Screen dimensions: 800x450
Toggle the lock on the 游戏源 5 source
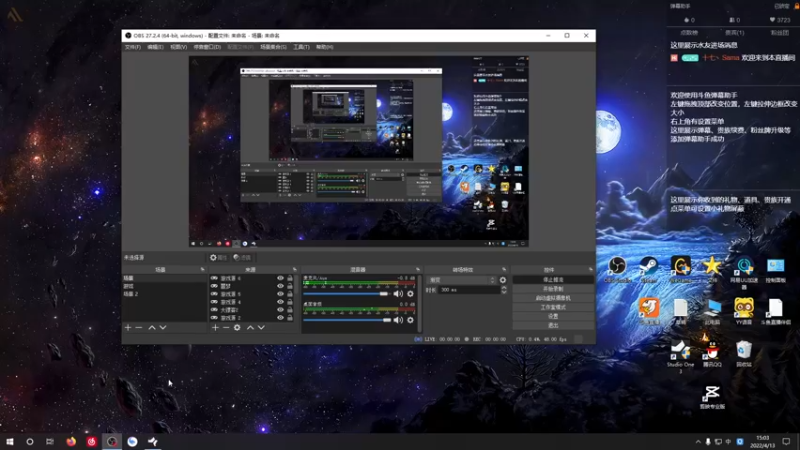tap(290, 294)
